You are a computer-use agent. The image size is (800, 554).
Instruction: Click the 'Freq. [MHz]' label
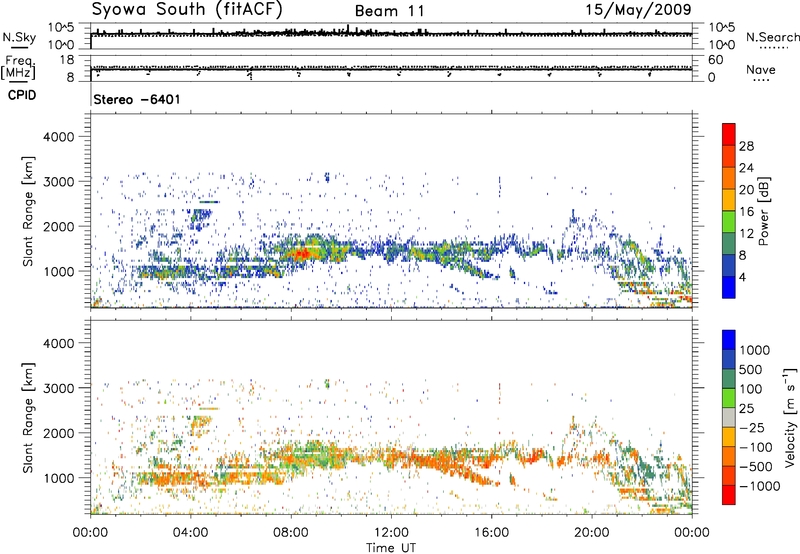coord(18,67)
